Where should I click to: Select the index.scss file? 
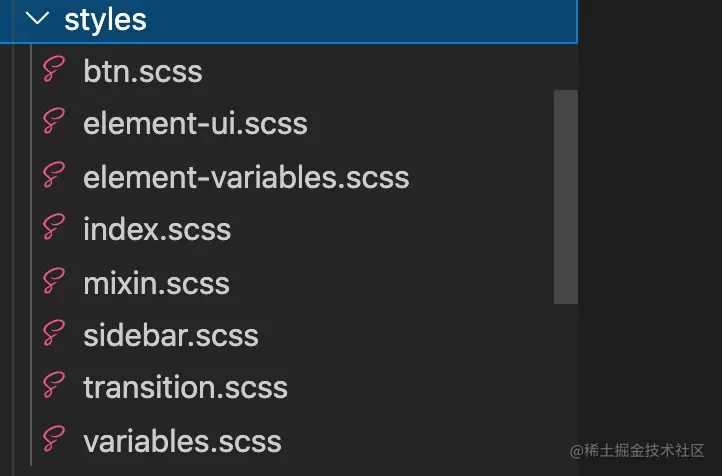point(157,229)
